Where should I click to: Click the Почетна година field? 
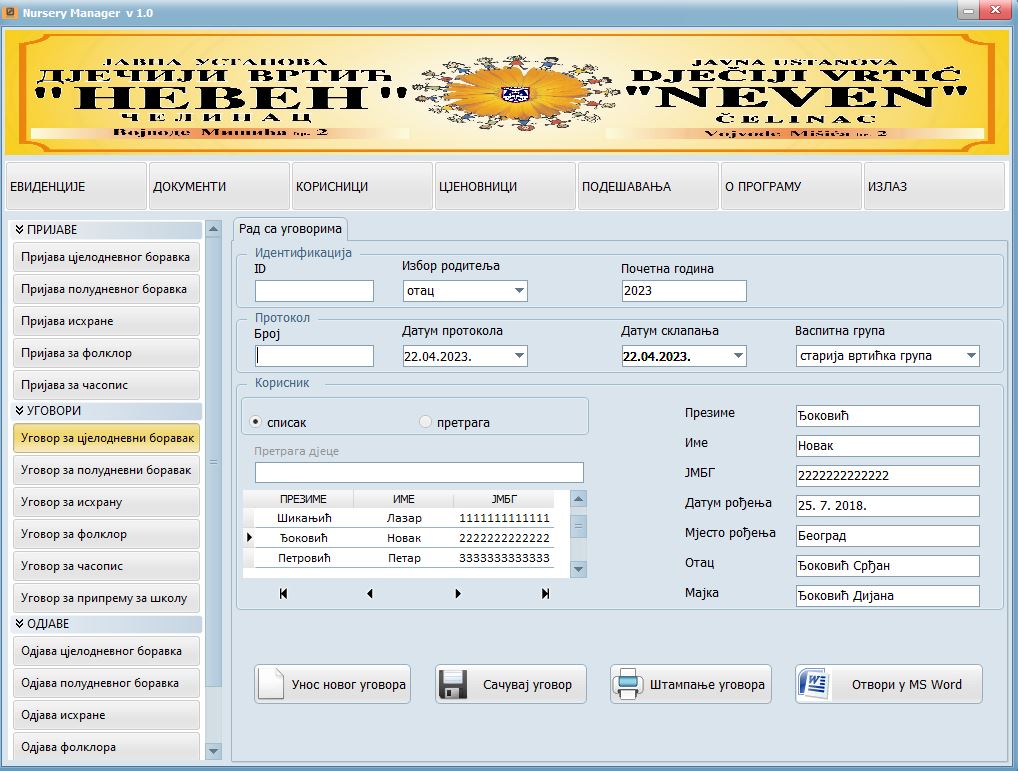pos(684,291)
